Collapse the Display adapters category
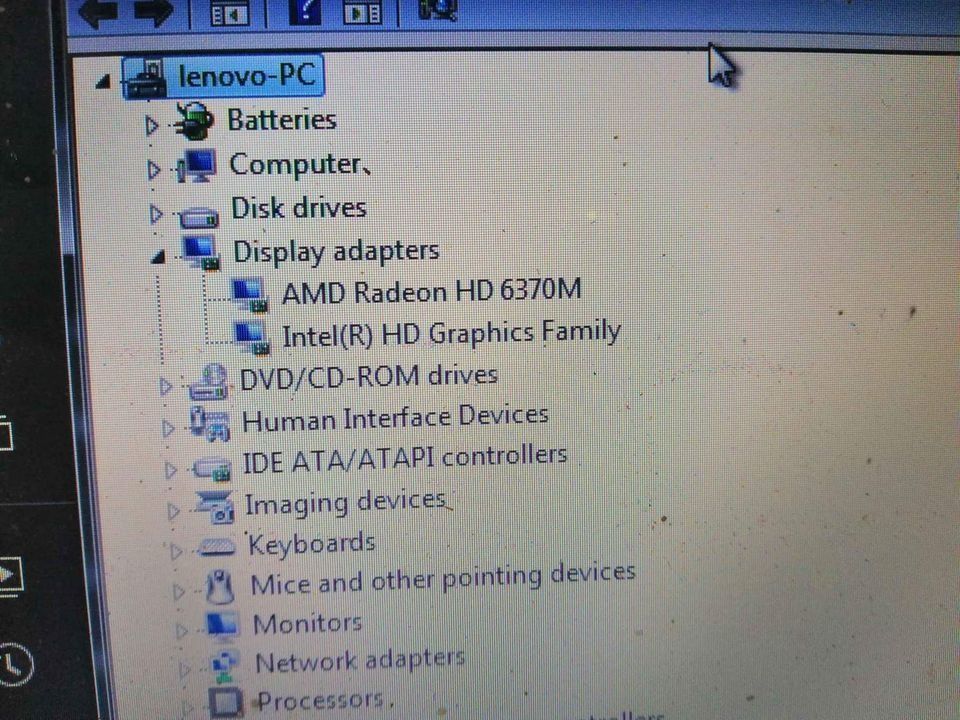 (158, 257)
